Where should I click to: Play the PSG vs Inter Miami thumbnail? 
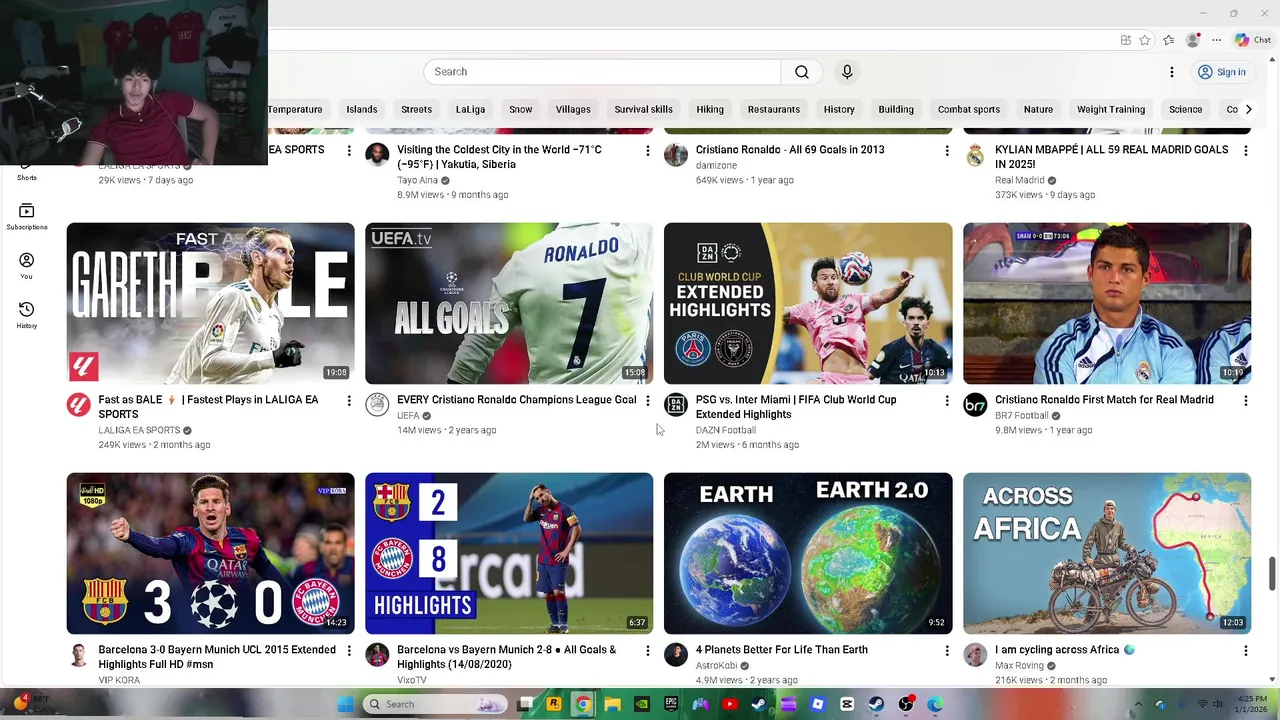tap(808, 303)
